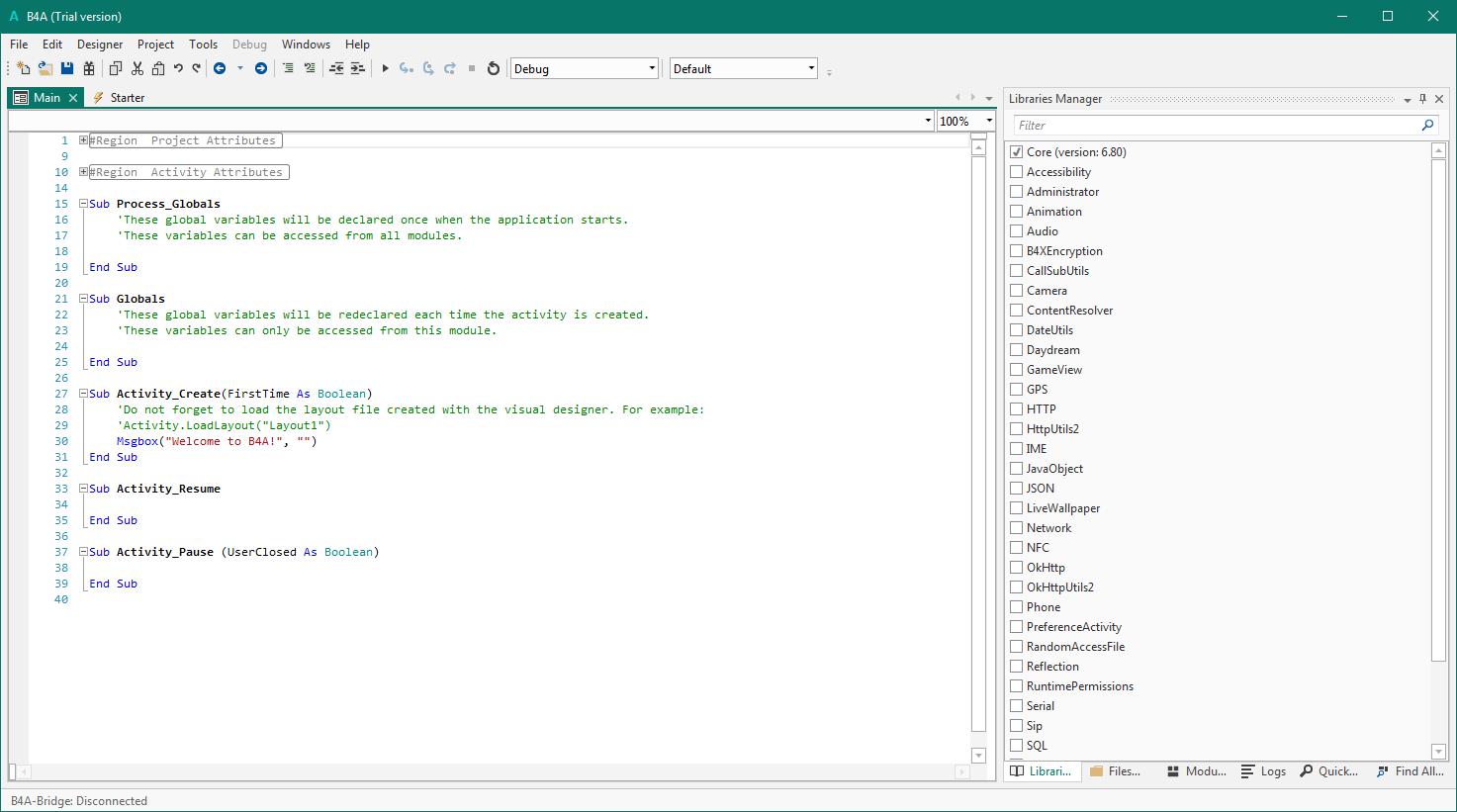
Task: Open the Windows menu
Action: click(x=306, y=44)
